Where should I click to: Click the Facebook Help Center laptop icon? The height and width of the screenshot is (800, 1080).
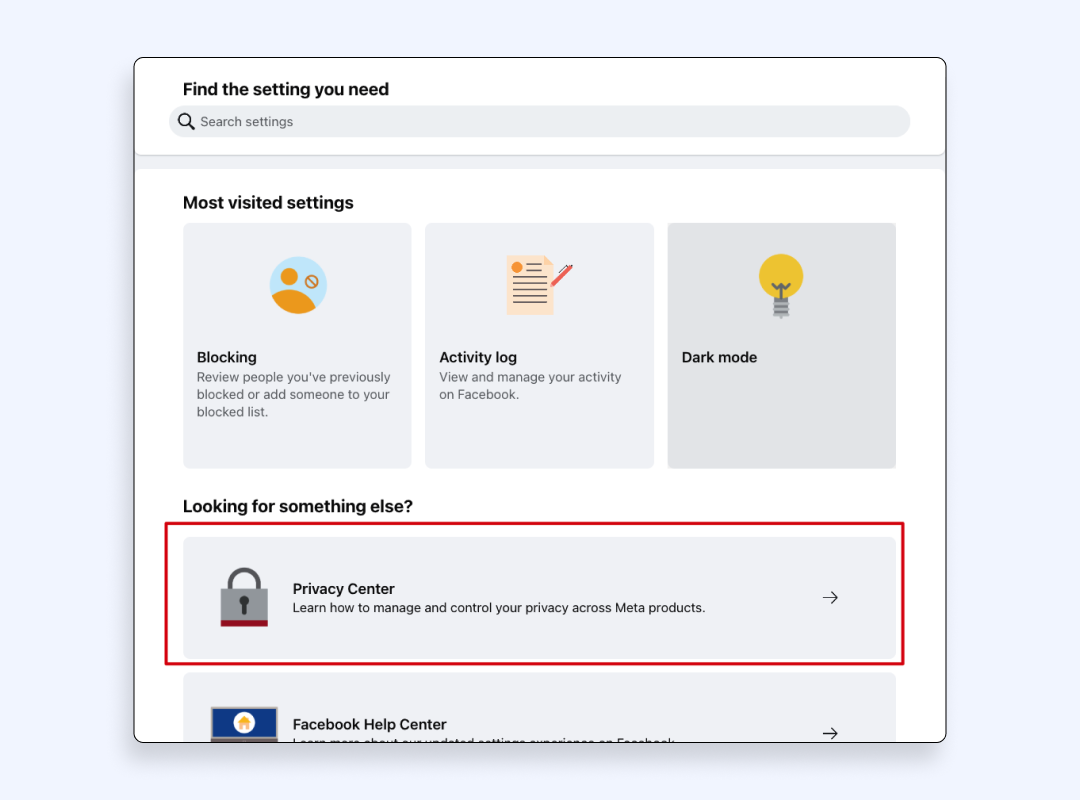(x=244, y=725)
